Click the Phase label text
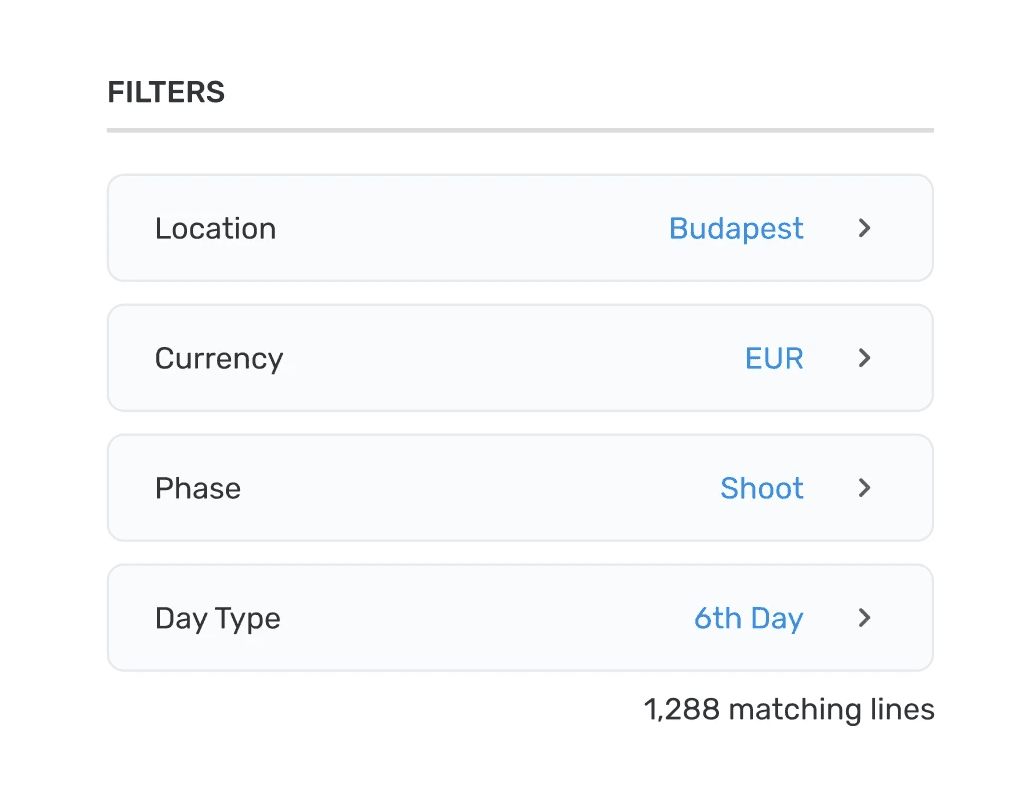 (x=198, y=488)
